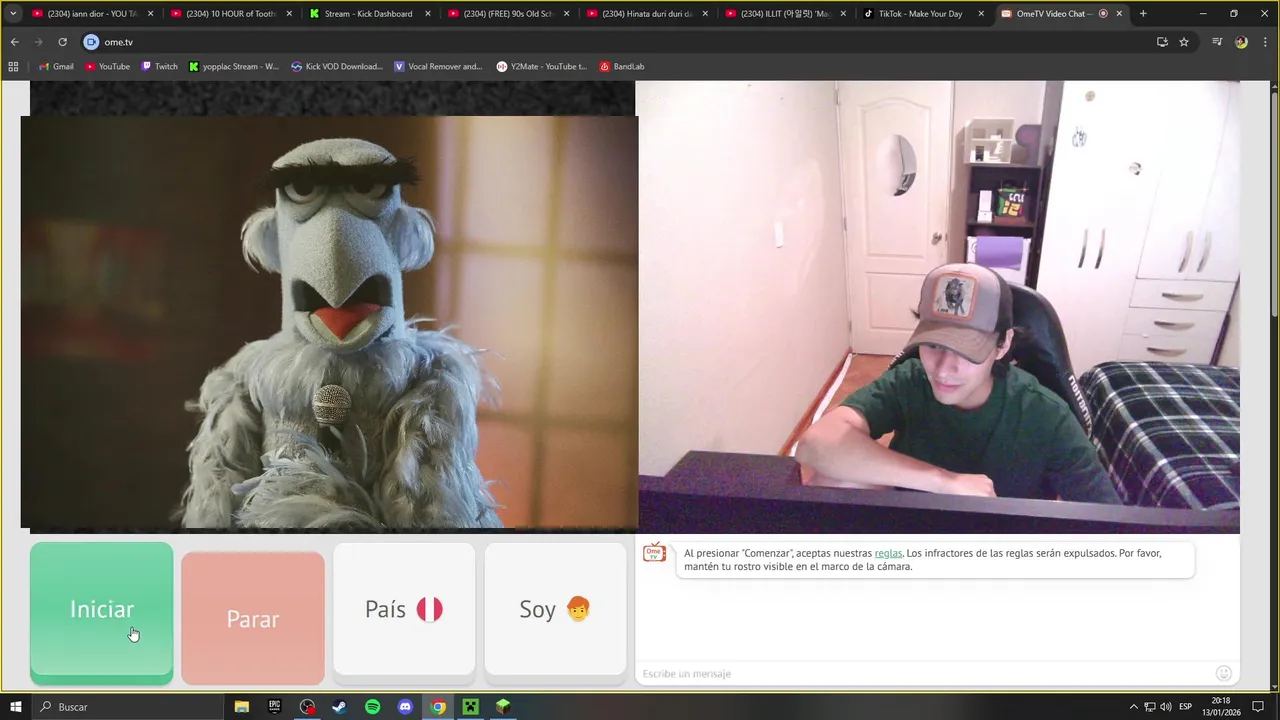This screenshot has width=1280, height=720.
Task: Close the TikTok - Make Your Day tab
Action: [981, 14]
